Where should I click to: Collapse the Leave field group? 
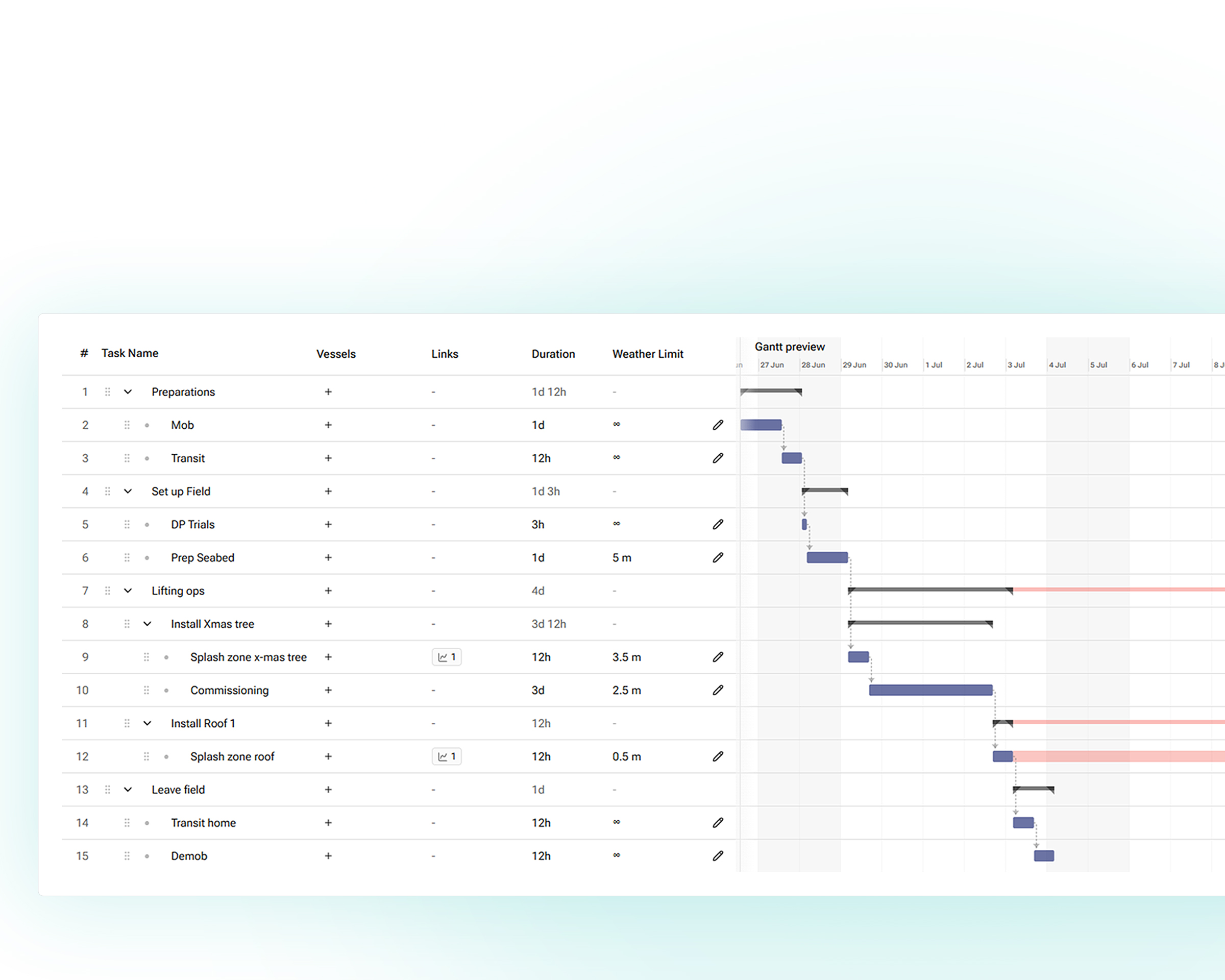(128, 790)
